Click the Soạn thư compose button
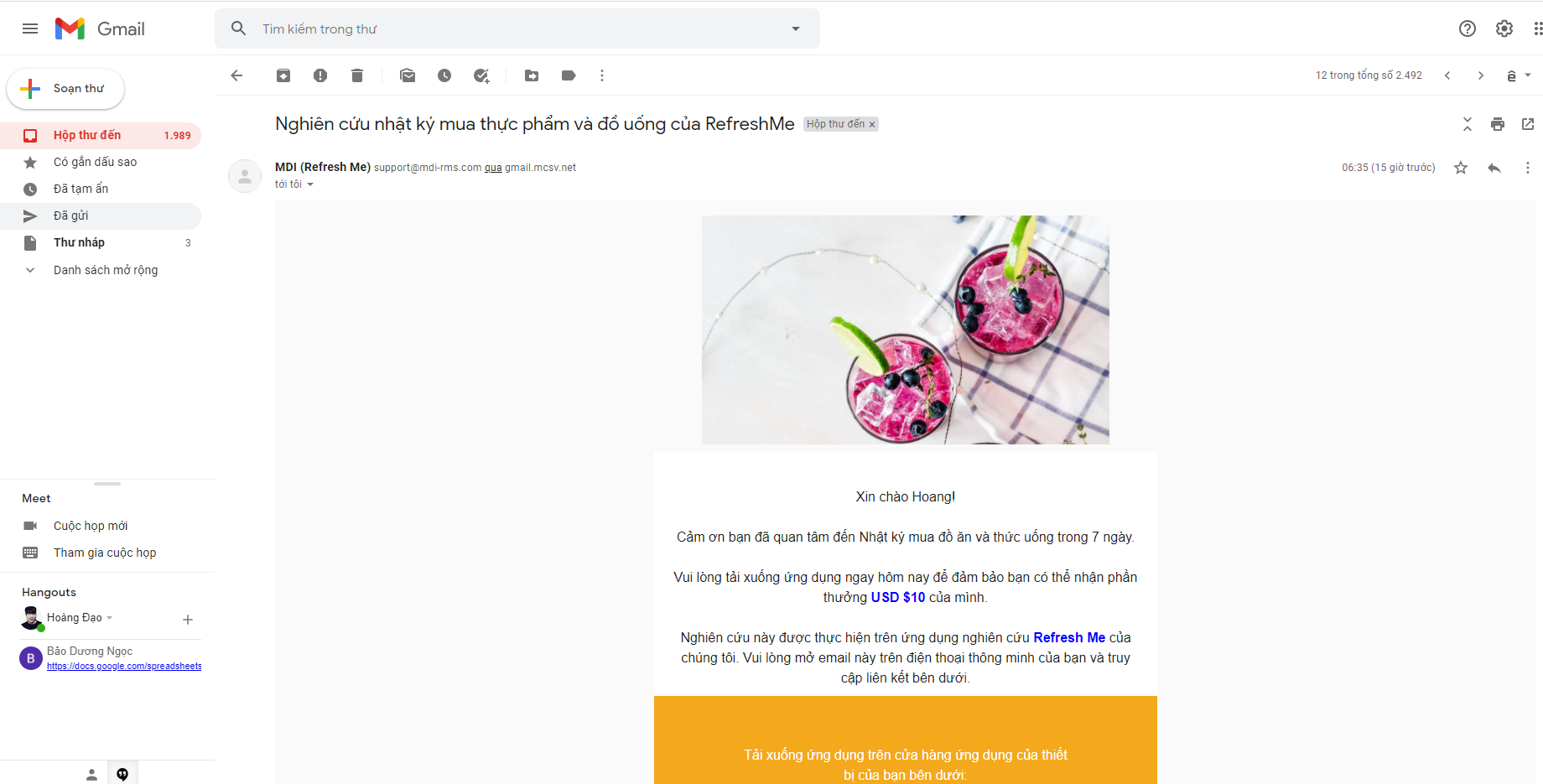Screen dimensions: 1543x784 (x=65, y=89)
